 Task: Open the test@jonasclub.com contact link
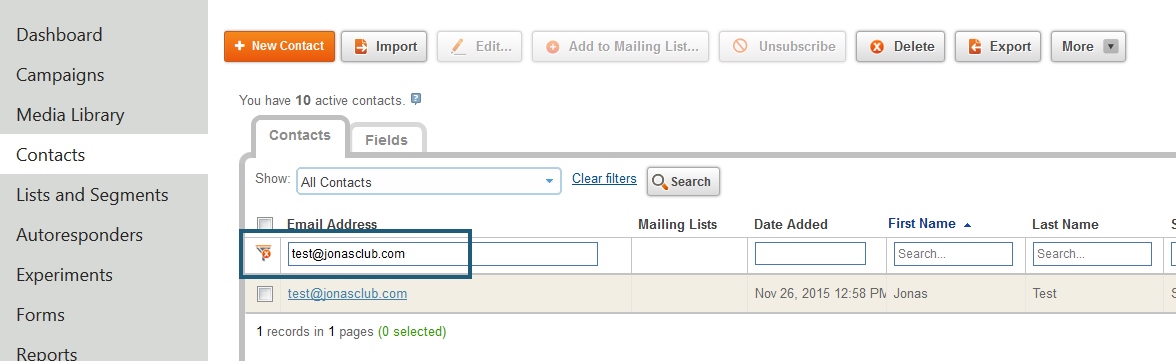[x=347, y=294]
